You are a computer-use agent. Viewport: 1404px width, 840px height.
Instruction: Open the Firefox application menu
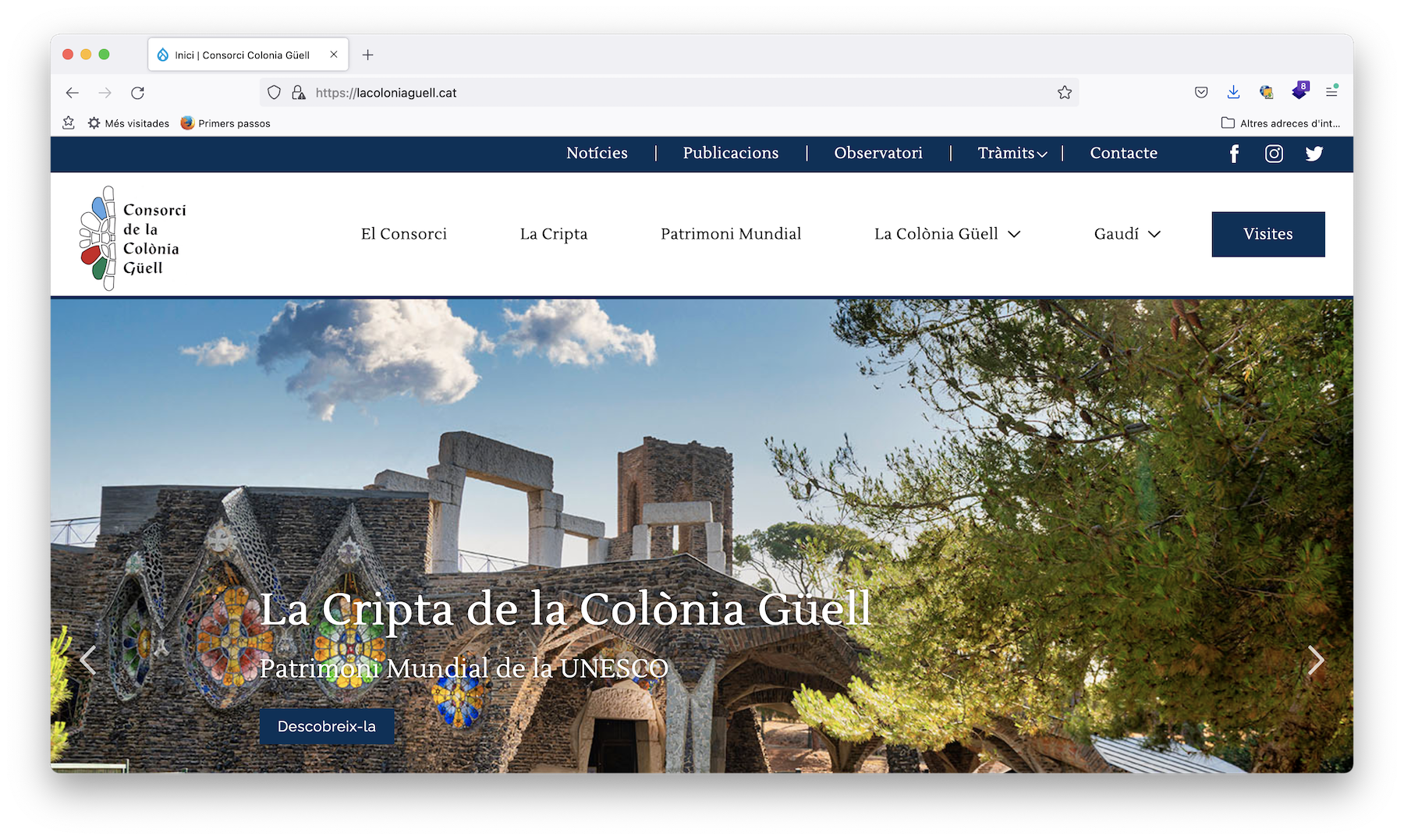point(1331,93)
